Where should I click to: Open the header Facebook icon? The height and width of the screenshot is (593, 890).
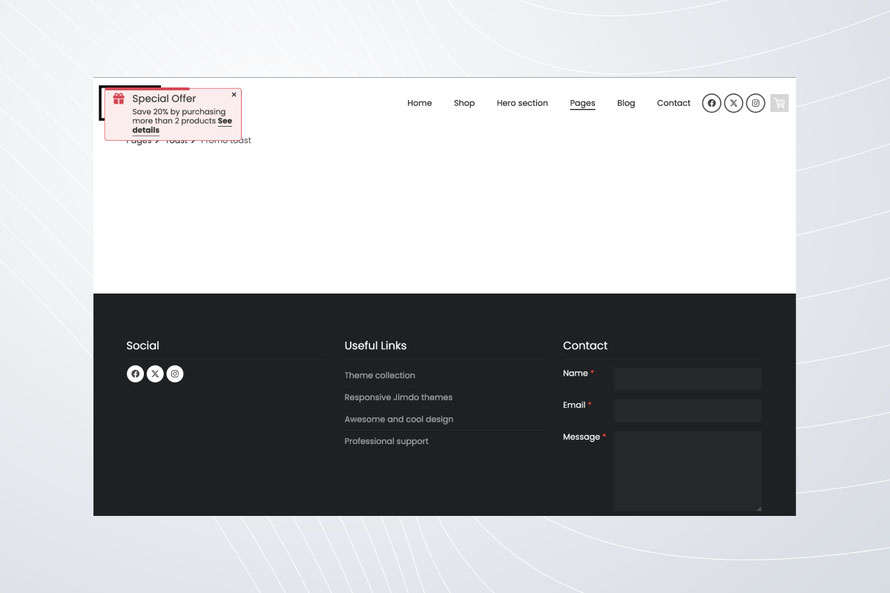click(711, 103)
